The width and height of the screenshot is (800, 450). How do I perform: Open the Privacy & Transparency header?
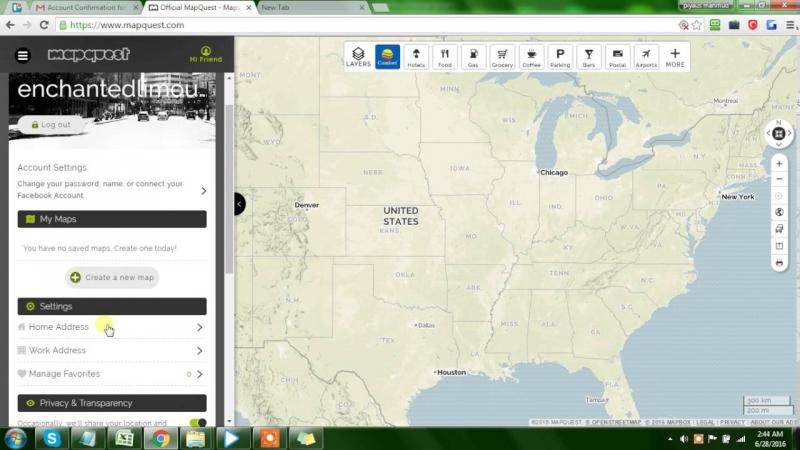point(112,403)
